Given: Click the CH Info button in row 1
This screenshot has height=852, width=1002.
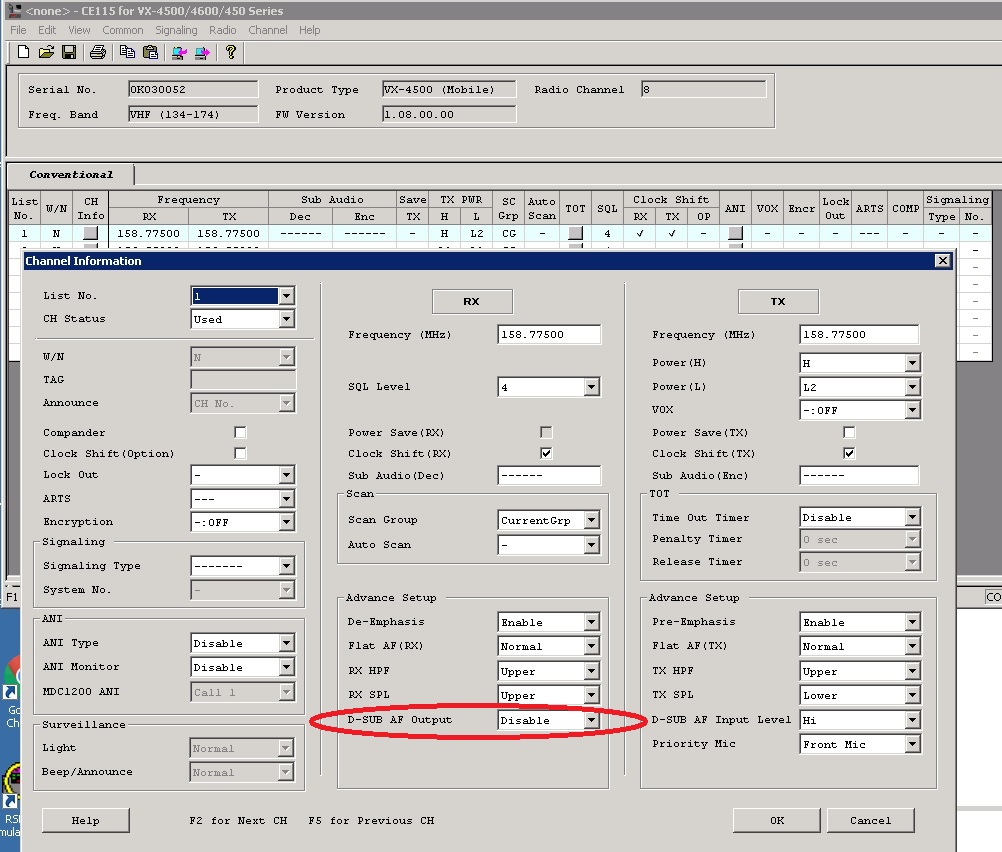Looking at the screenshot, I should [x=91, y=233].
